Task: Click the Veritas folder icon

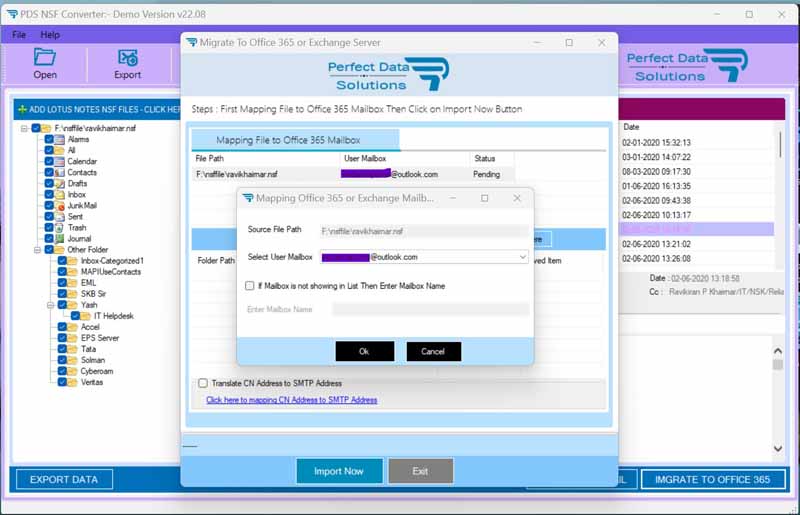Action: [72, 382]
